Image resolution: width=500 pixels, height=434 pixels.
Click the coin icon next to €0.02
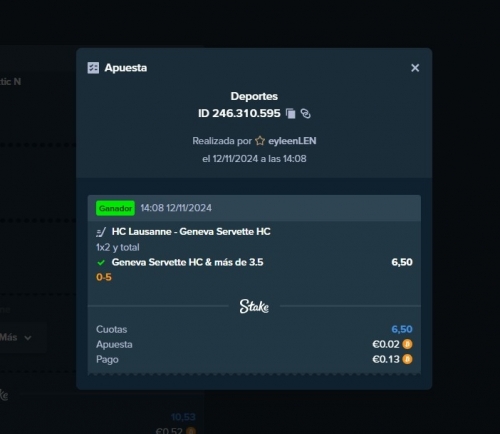point(407,344)
